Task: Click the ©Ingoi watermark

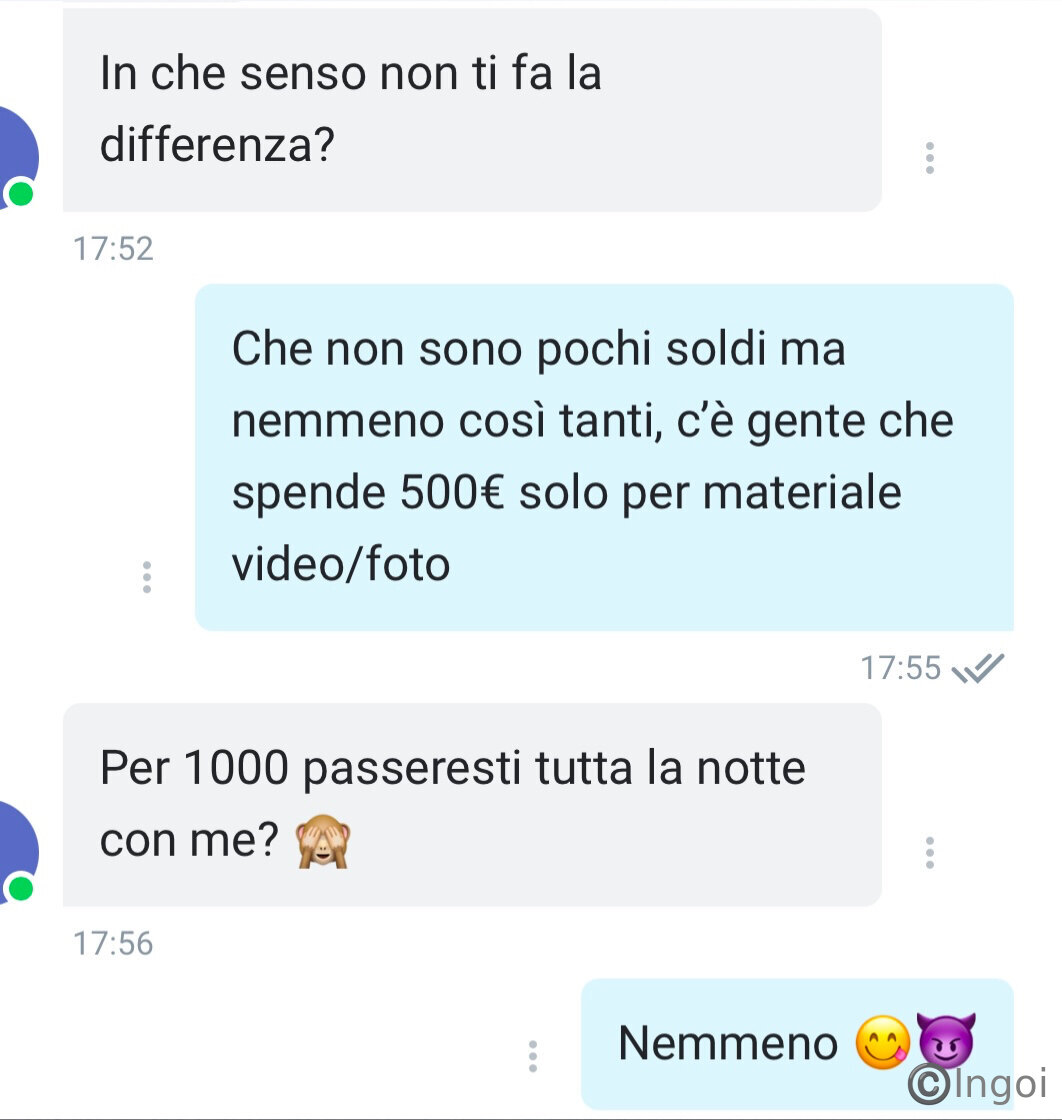Action: (978, 1084)
